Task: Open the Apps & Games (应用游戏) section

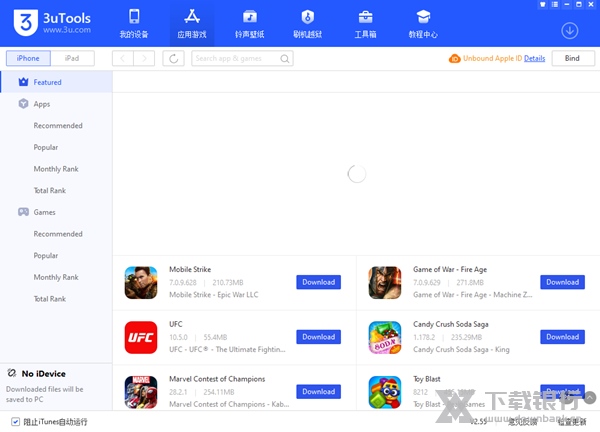Action: click(192, 24)
